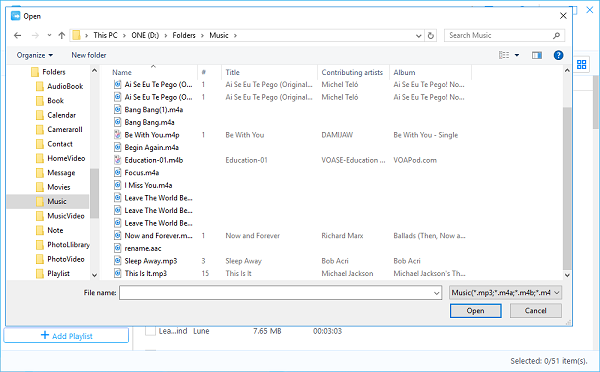Image resolution: width=600 pixels, height=372 pixels.
Task: Go up one folder level
Action: [x=62, y=36]
